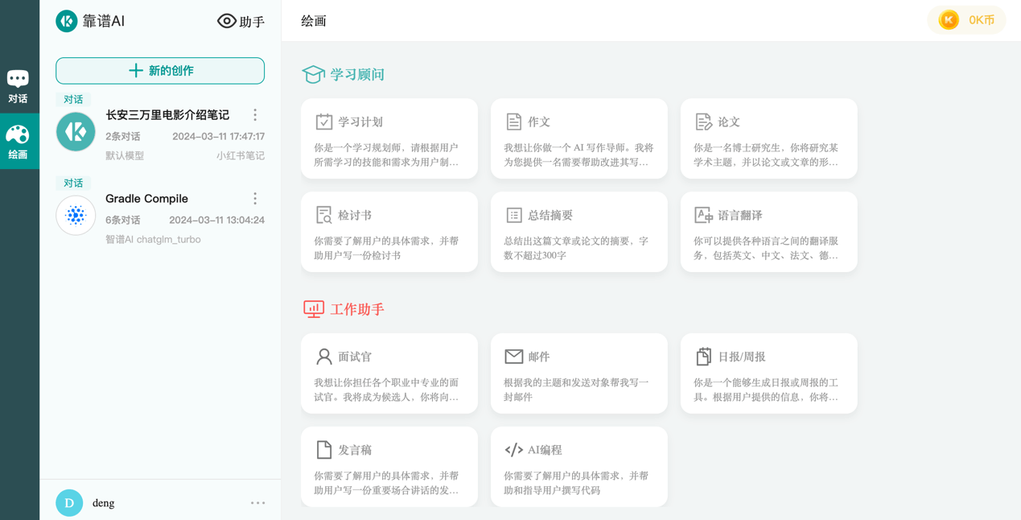The height and width of the screenshot is (520, 1021).
Task: Open the three-dot menu for Gradle Compile
Action: (x=255, y=198)
